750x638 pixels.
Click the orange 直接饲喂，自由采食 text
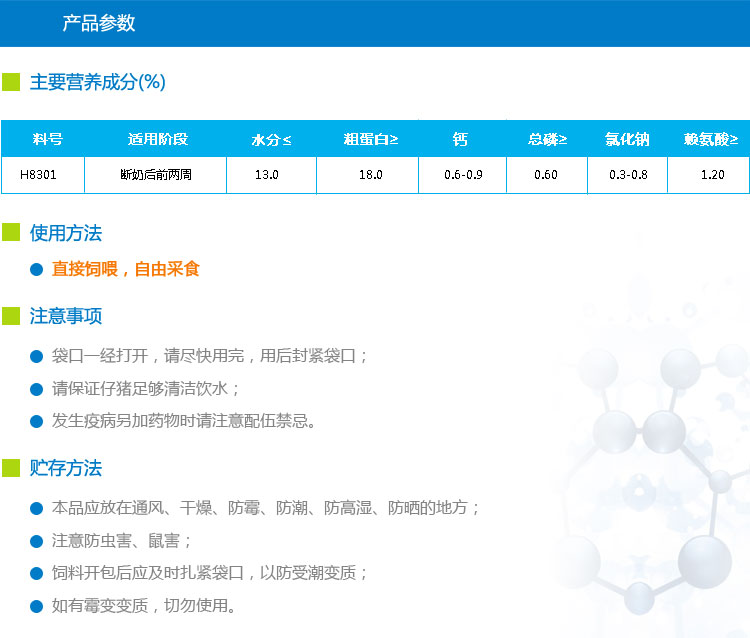[126, 269]
